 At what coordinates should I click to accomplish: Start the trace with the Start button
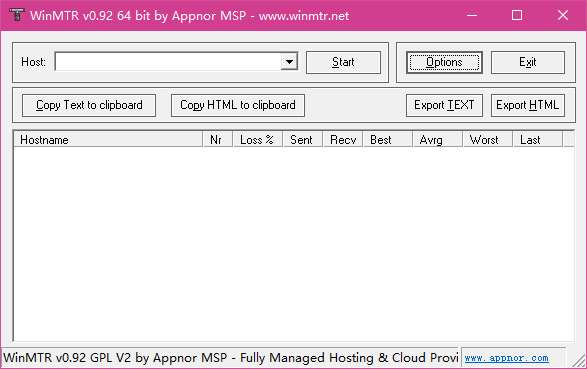click(x=343, y=62)
